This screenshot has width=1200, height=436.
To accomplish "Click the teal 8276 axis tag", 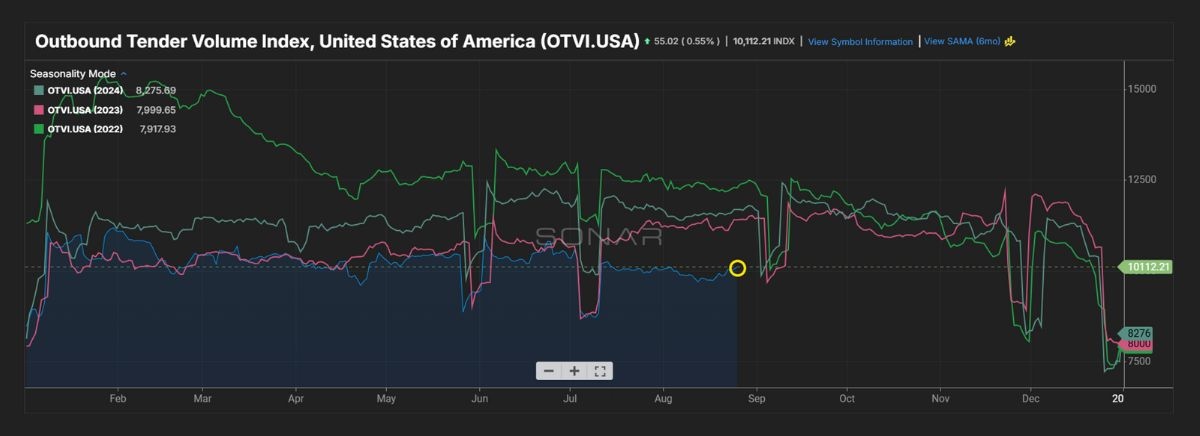I will (x=1138, y=334).
